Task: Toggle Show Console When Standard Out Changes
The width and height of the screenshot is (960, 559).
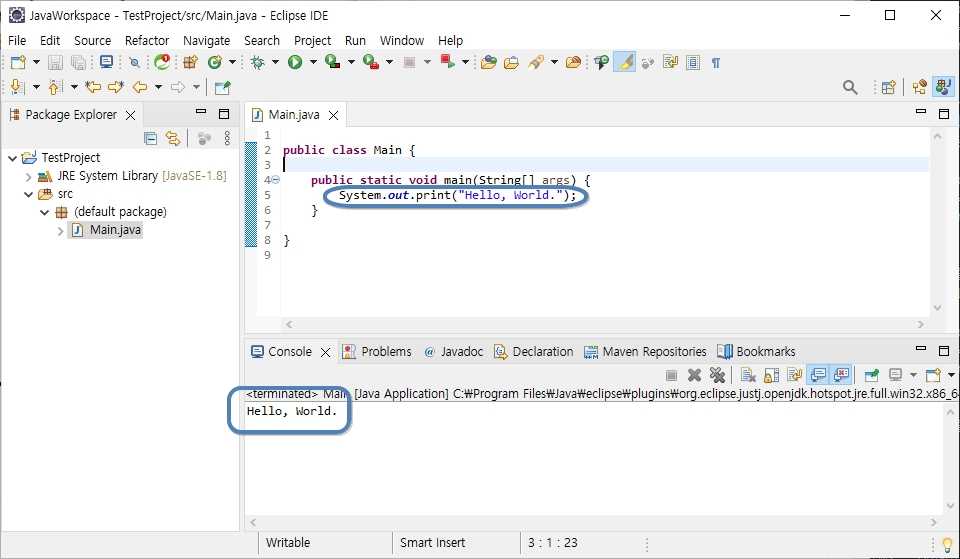Action: 818,373
